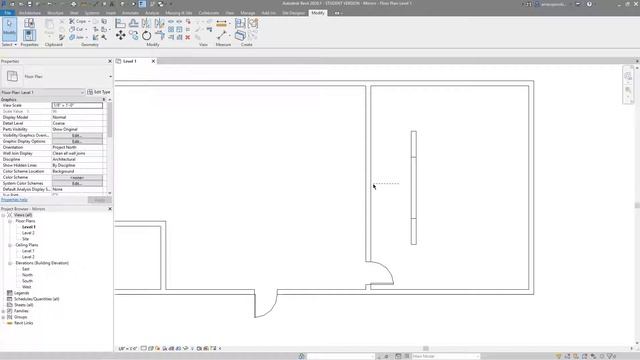Click the Aligned Dimension measure icon

click(x=221, y=24)
